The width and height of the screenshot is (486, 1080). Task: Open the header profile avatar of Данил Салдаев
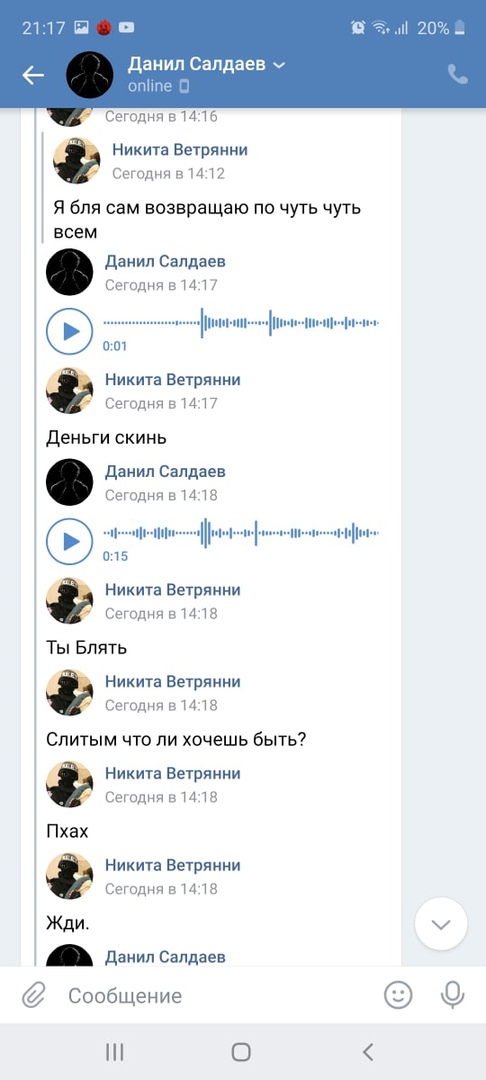point(89,75)
